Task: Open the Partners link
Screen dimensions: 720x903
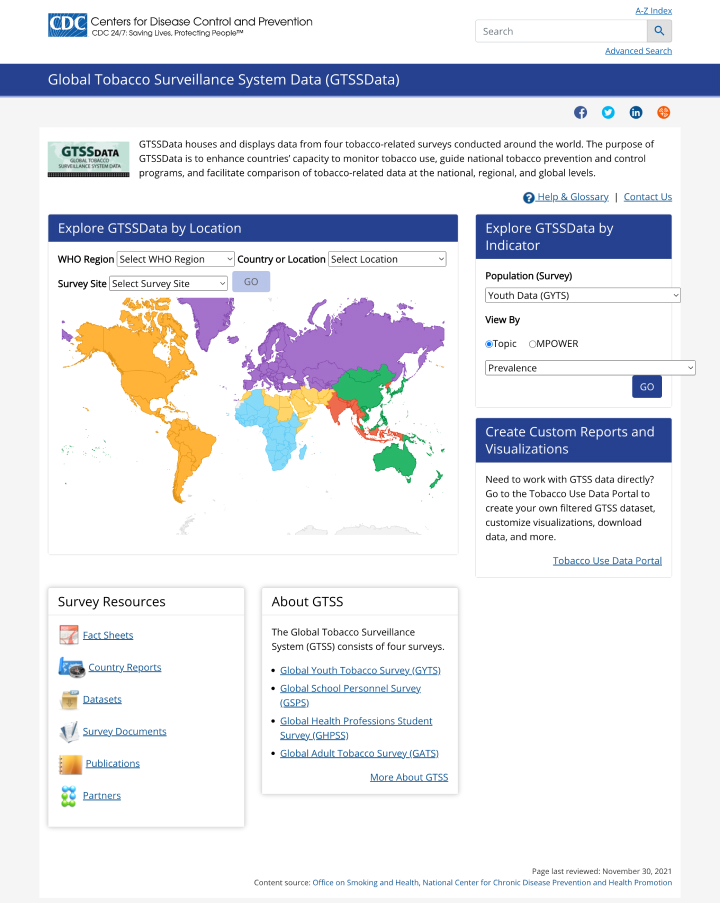Action: [101, 796]
